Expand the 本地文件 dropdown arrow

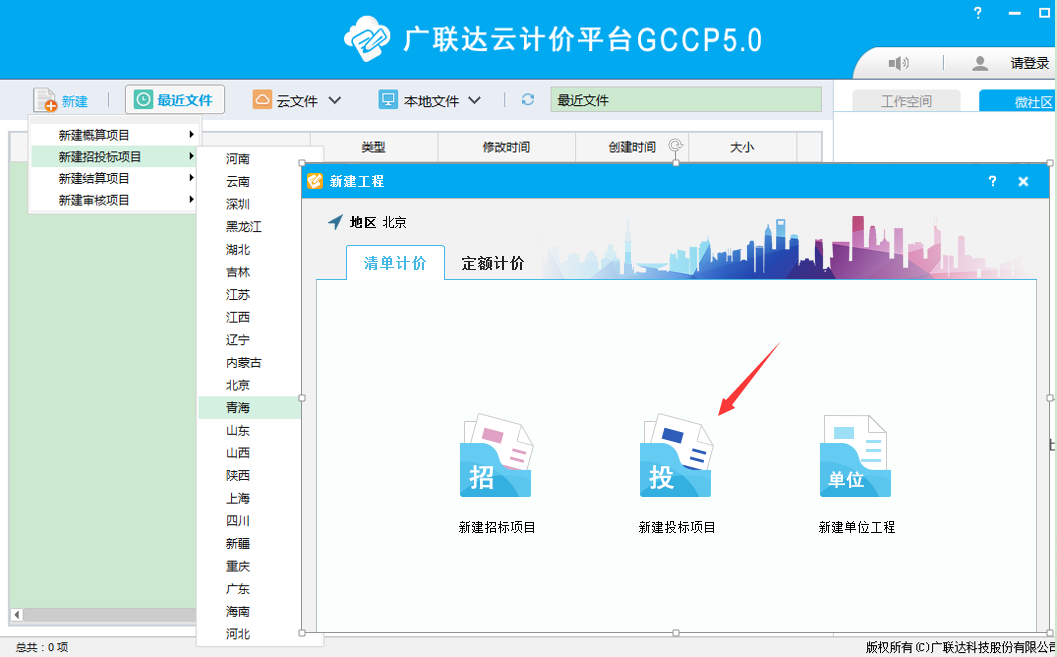(x=475, y=100)
